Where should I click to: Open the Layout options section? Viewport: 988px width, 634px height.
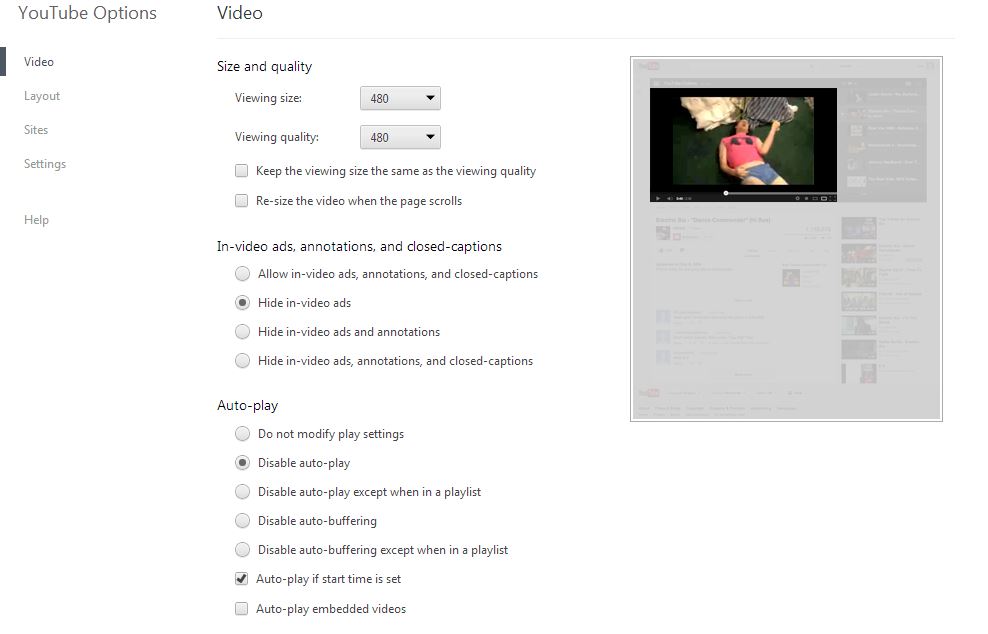pos(42,96)
